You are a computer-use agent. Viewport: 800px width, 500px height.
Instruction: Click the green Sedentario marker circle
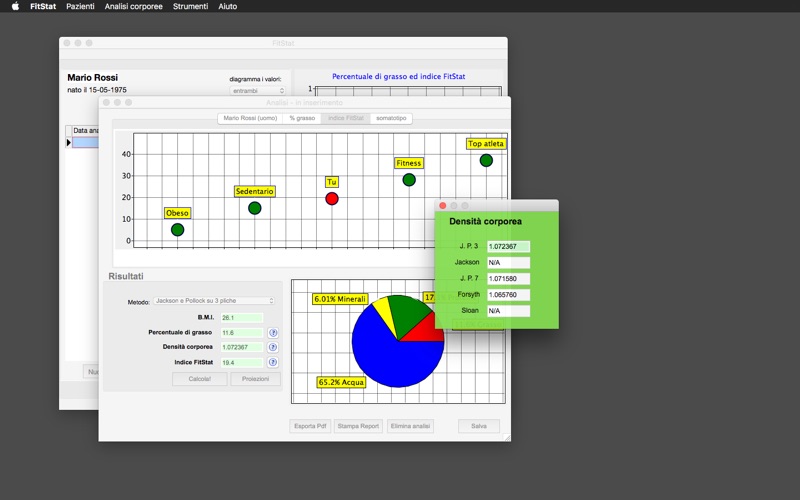pyautogui.click(x=255, y=208)
